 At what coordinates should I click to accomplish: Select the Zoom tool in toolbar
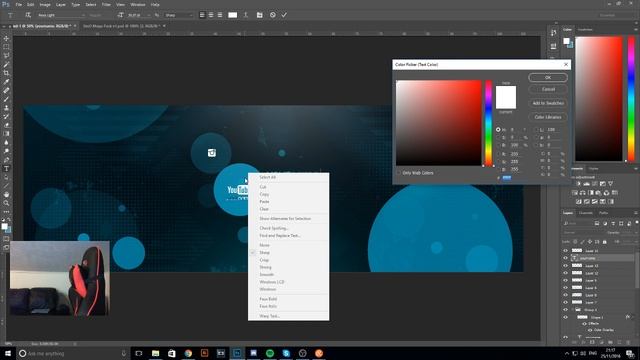point(6,203)
